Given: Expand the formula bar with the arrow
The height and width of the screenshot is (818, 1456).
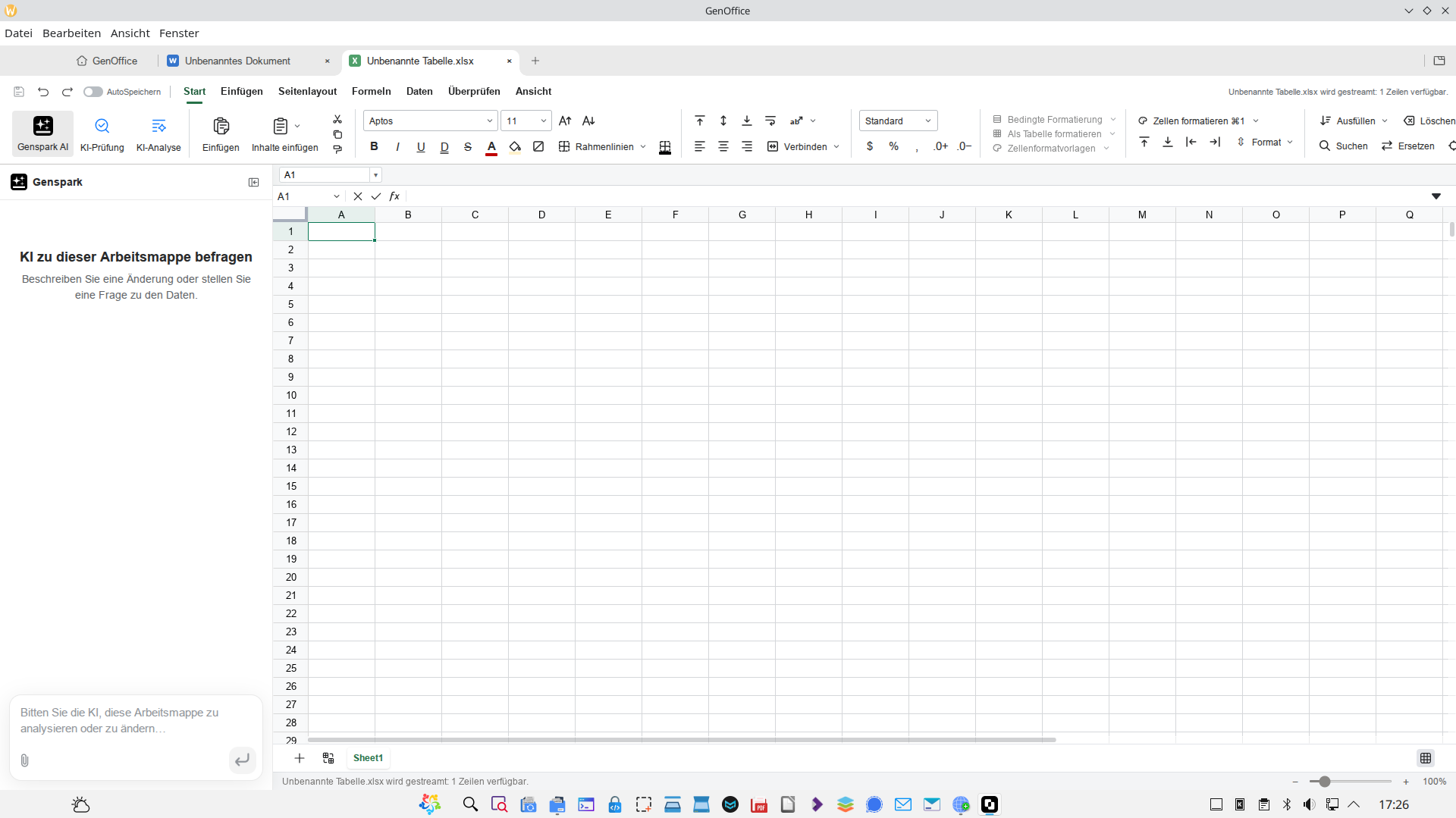Looking at the screenshot, I should pos(1436,196).
